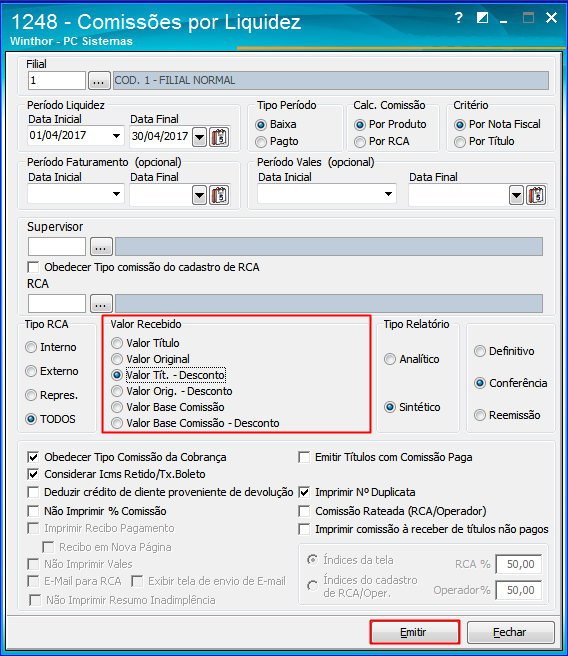The height and width of the screenshot is (656, 568).
Task: Expand Período Liquidez Data Final dropdown arrow
Action: click(x=200, y=137)
